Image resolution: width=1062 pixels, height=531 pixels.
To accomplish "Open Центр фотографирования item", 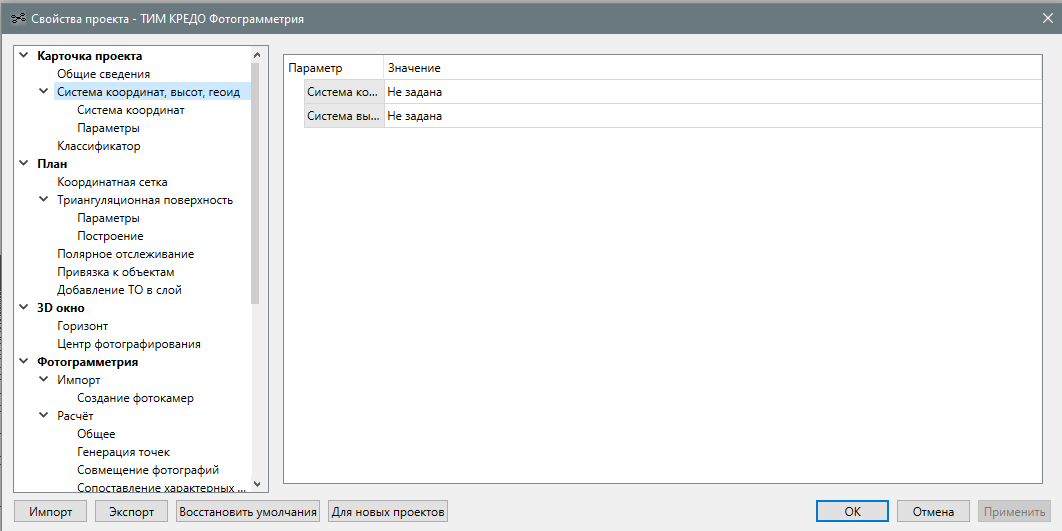I will 129,344.
